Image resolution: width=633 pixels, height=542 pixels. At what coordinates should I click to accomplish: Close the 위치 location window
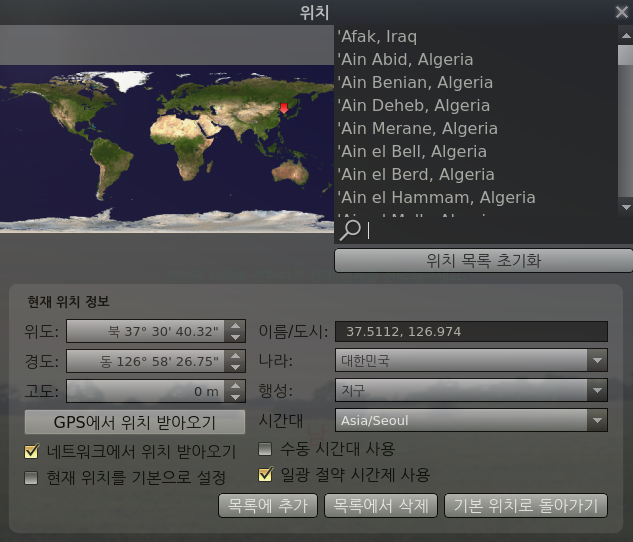coord(621,13)
